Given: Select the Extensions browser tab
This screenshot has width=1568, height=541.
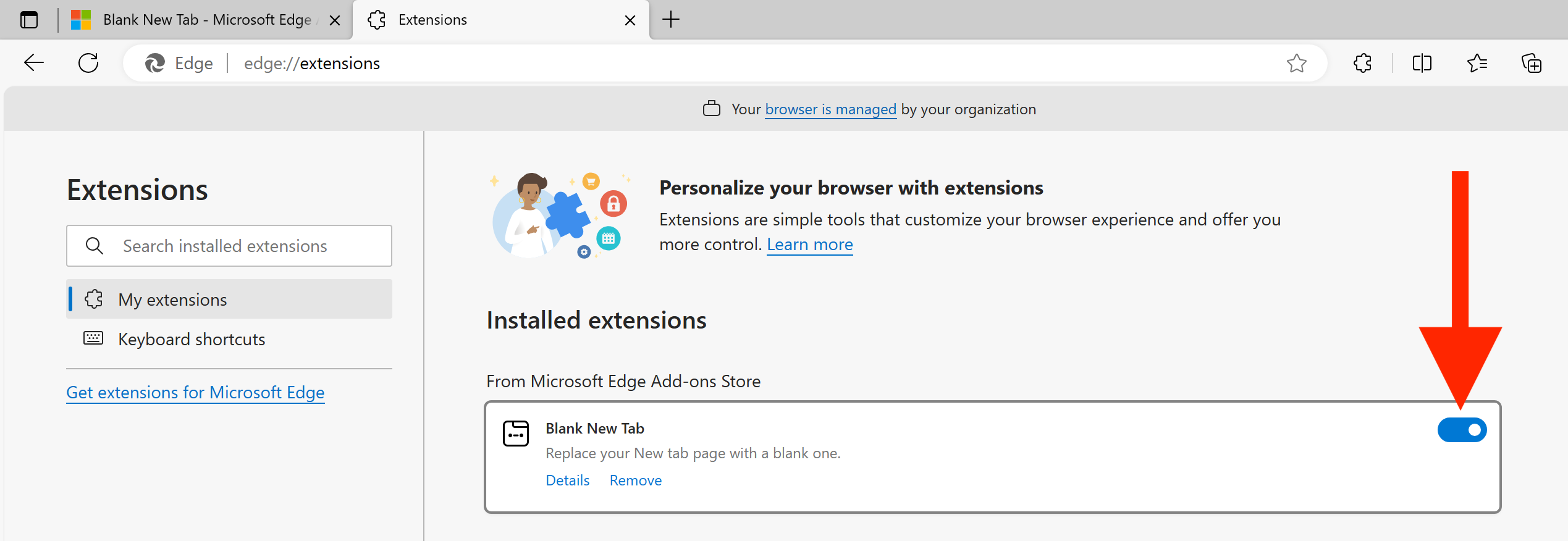Looking at the screenshot, I should click(x=501, y=20).
